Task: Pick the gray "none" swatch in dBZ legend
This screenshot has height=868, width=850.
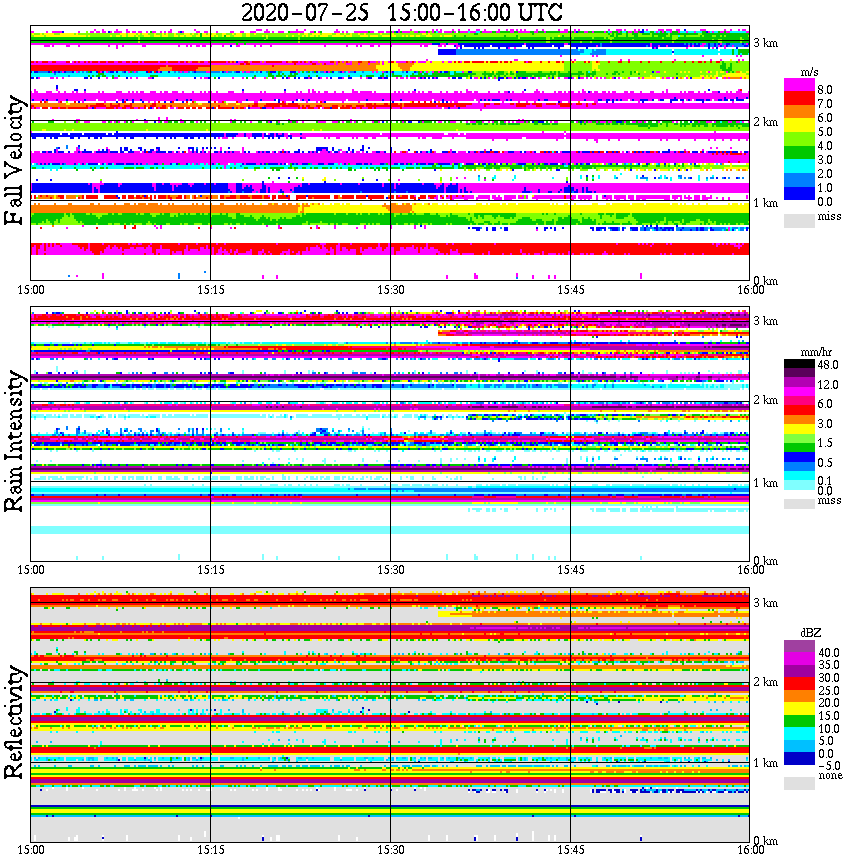Action: [799, 783]
